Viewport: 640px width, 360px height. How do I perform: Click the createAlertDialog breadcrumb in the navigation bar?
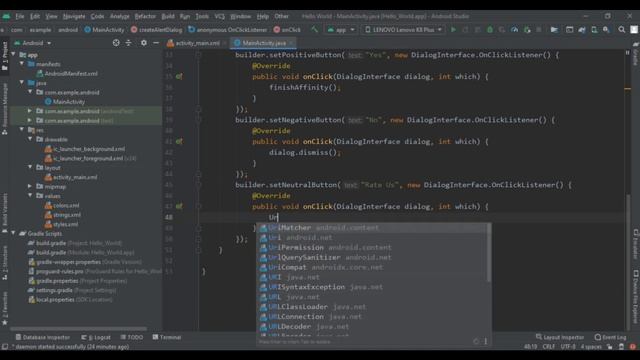[x=157, y=30]
